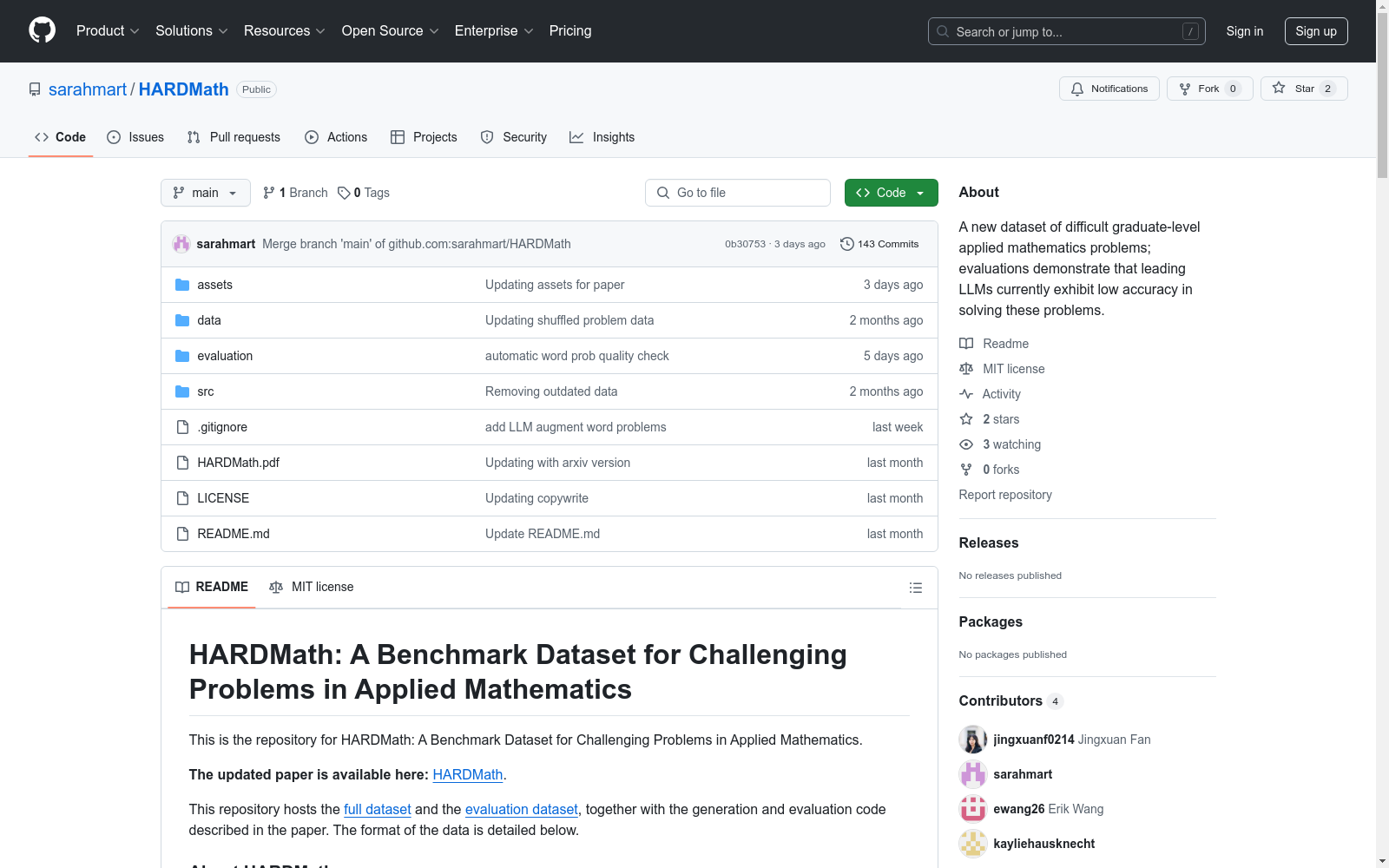The height and width of the screenshot is (868, 1389).
Task: Click the Sign in link
Action: click(1245, 31)
